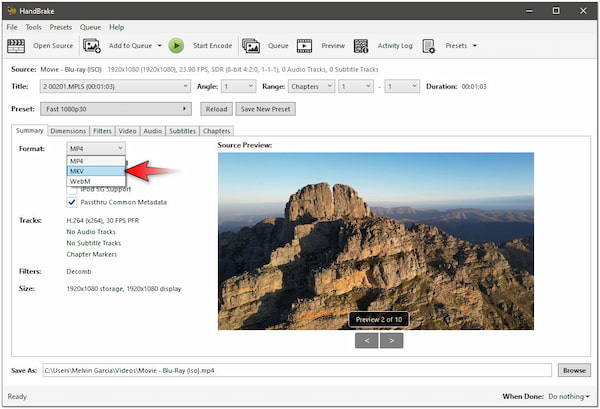Click the H.264 (x264), 30 FPS PFR text

(103, 220)
